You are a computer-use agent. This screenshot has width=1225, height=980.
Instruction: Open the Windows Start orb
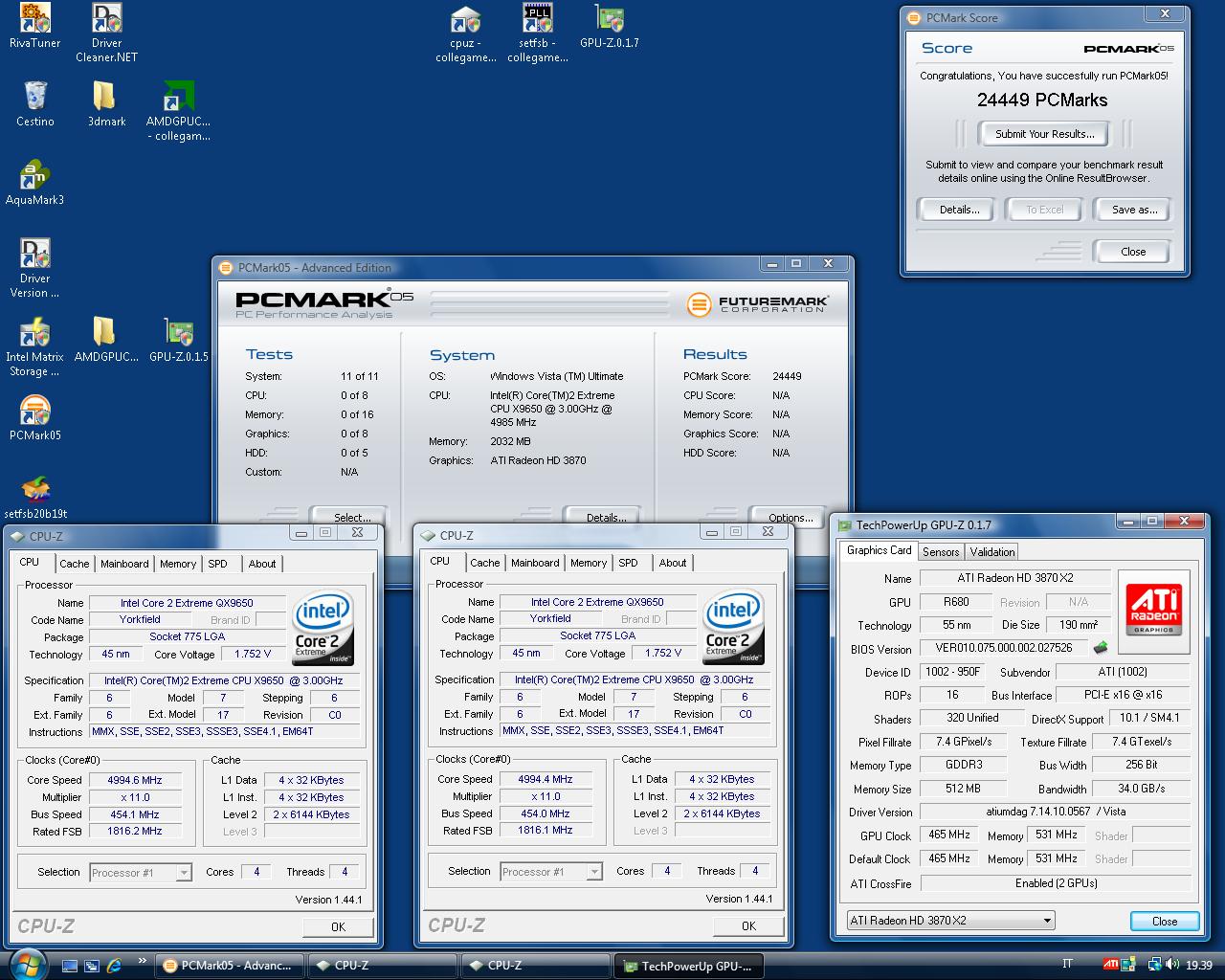point(26,965)
